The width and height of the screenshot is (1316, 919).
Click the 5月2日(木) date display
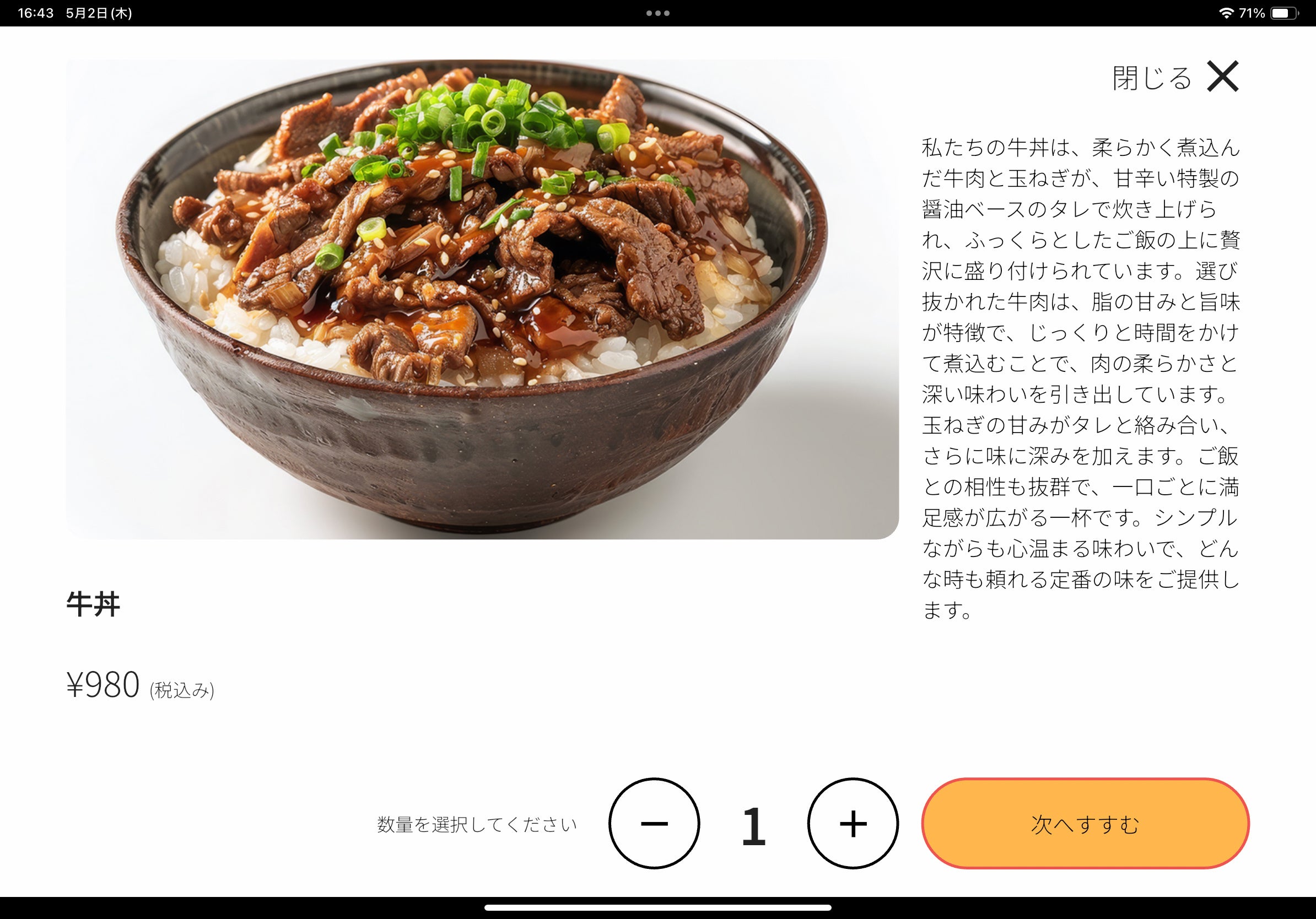[99, 13]
